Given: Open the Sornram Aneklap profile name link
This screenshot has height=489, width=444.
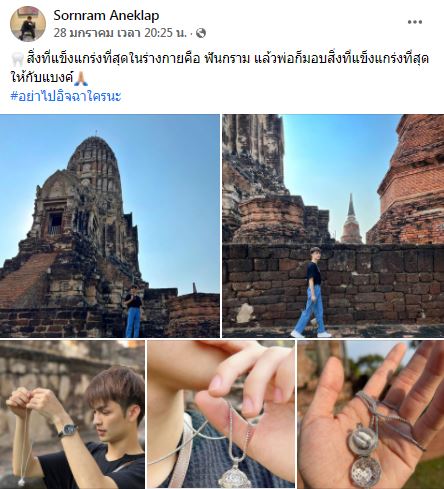Looking at the screenshot, I should 106,15.
